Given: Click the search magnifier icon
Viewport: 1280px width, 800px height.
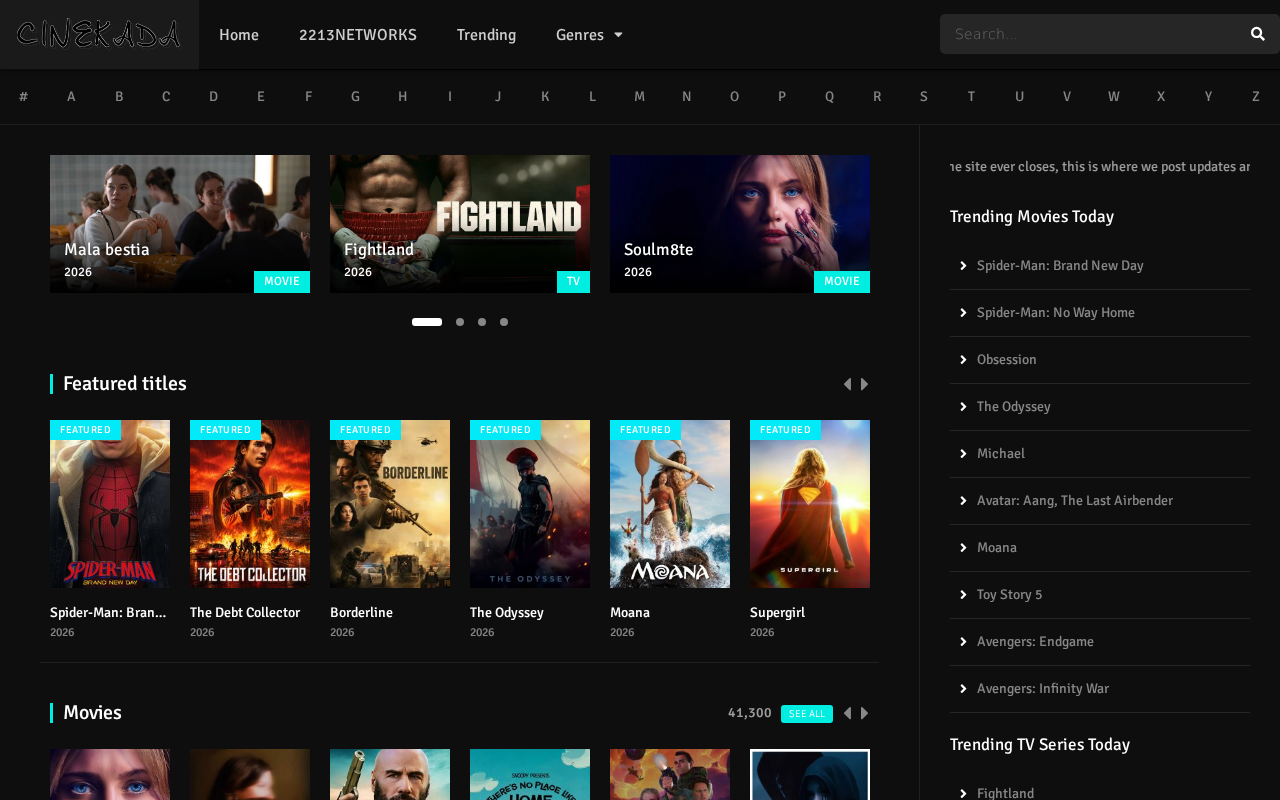Looking at the screenshot, I should coord(1257,34).
